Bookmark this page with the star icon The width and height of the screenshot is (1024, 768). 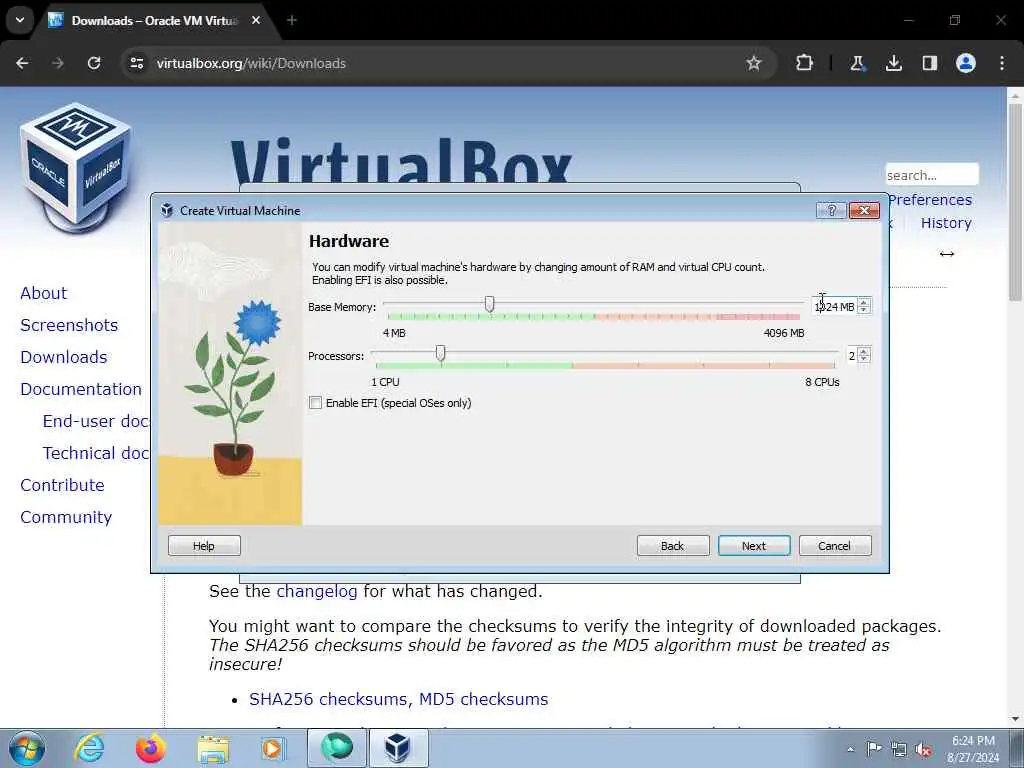click(754, 63)
